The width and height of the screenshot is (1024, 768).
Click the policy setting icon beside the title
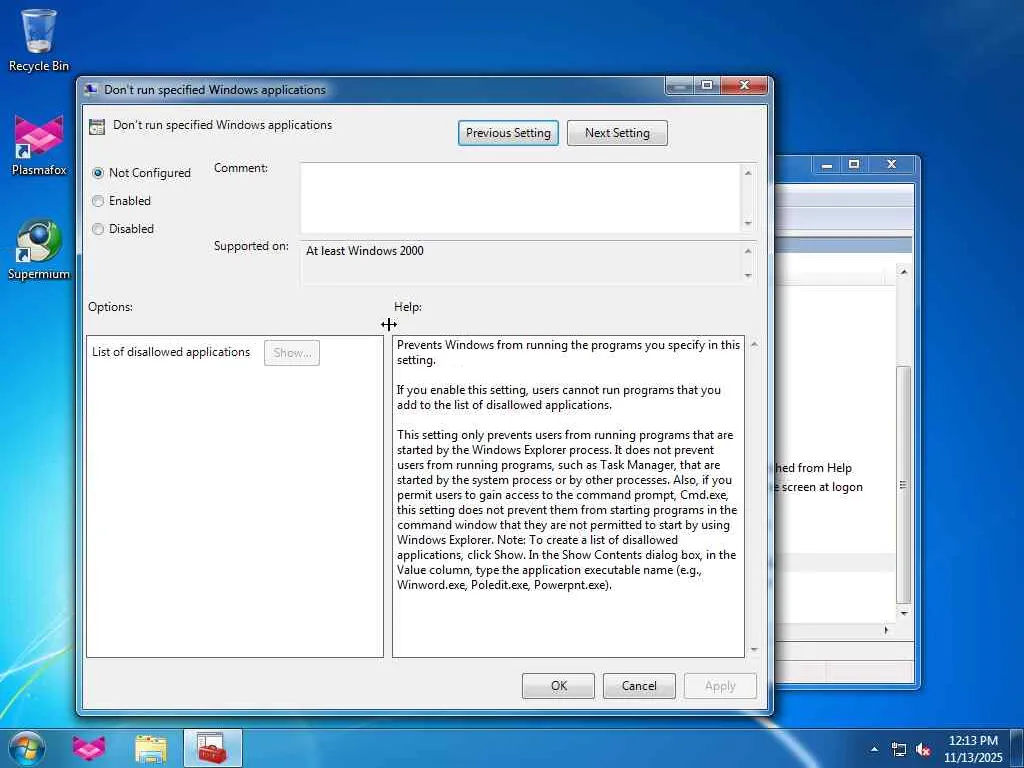tap(97, 127)
